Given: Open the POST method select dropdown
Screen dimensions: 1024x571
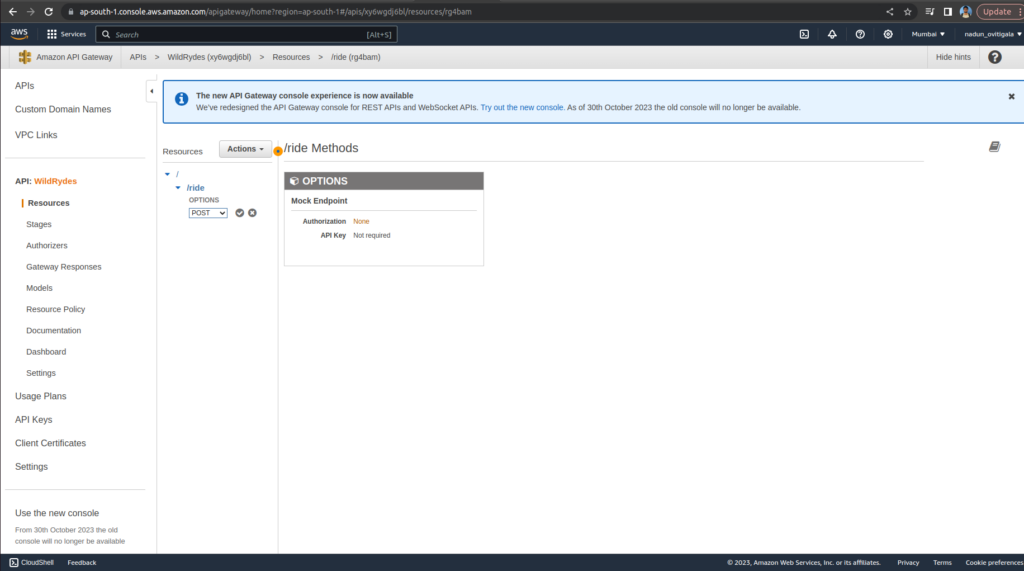Looking at the screenshot, I should tap(208, 213).
